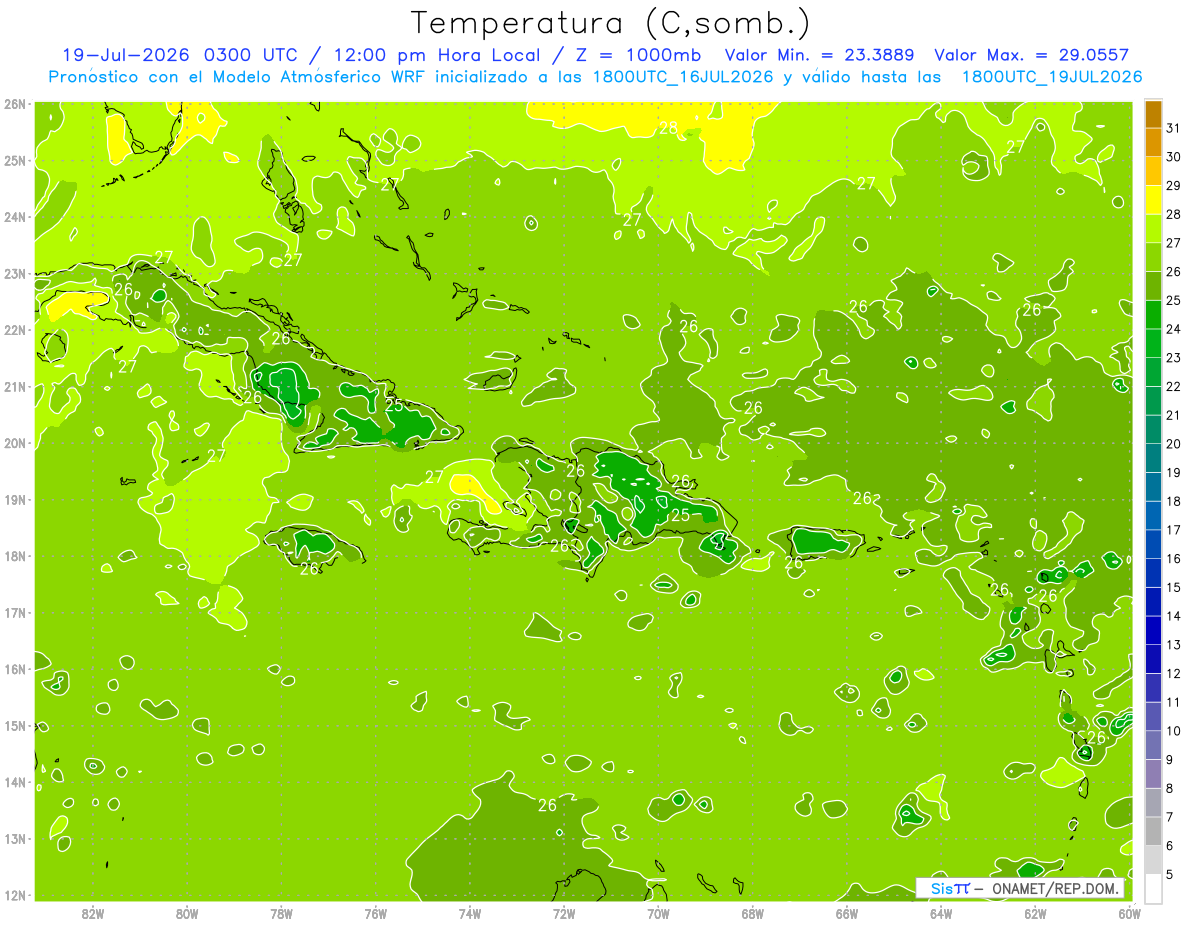
Task: Click the legend color band between 25 and 26
Action: pos(1153,286)
